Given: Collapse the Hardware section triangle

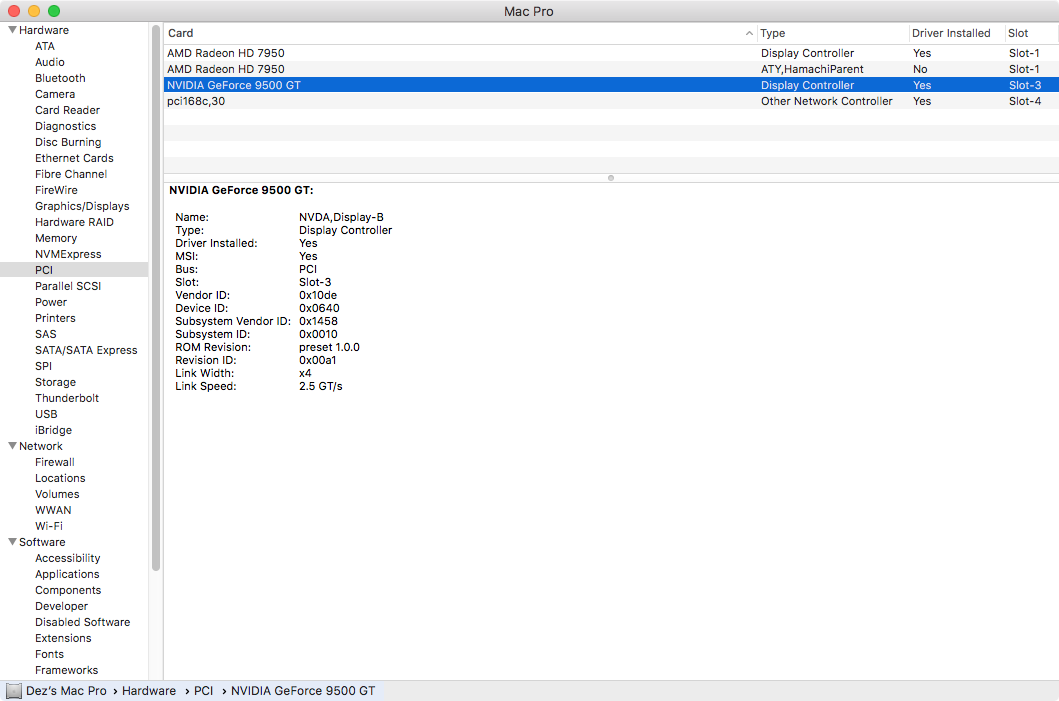Looking at the screenshot, I should coord(12,30).
